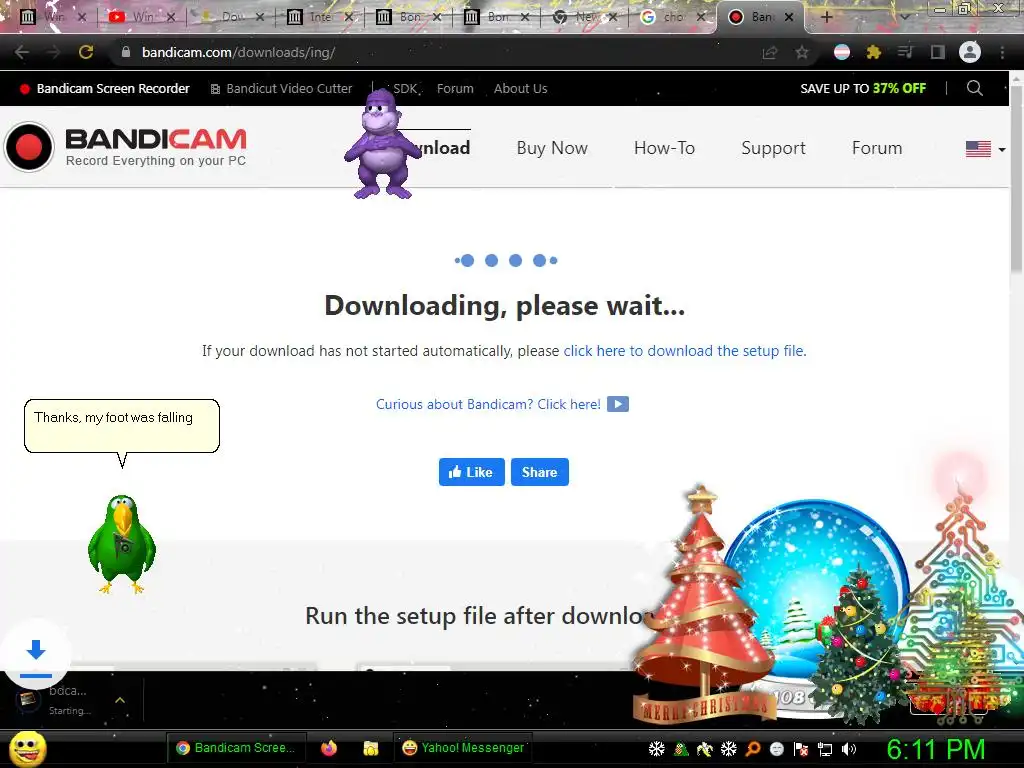Image resolution: width=1024 pixels, height=768 pixels.
Task: Open the site search magnifier icon
Action: click(x=974, y=88)
